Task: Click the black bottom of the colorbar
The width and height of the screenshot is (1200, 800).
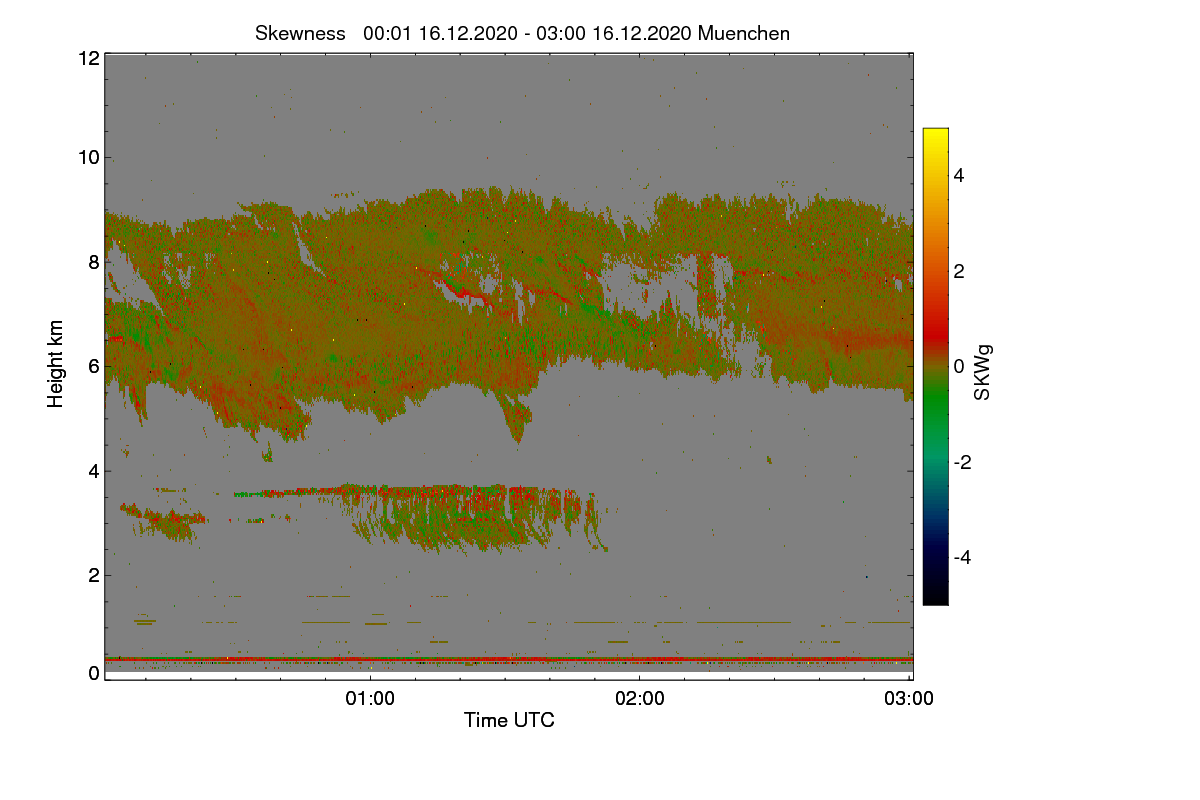Action: [x=935, y=597]
